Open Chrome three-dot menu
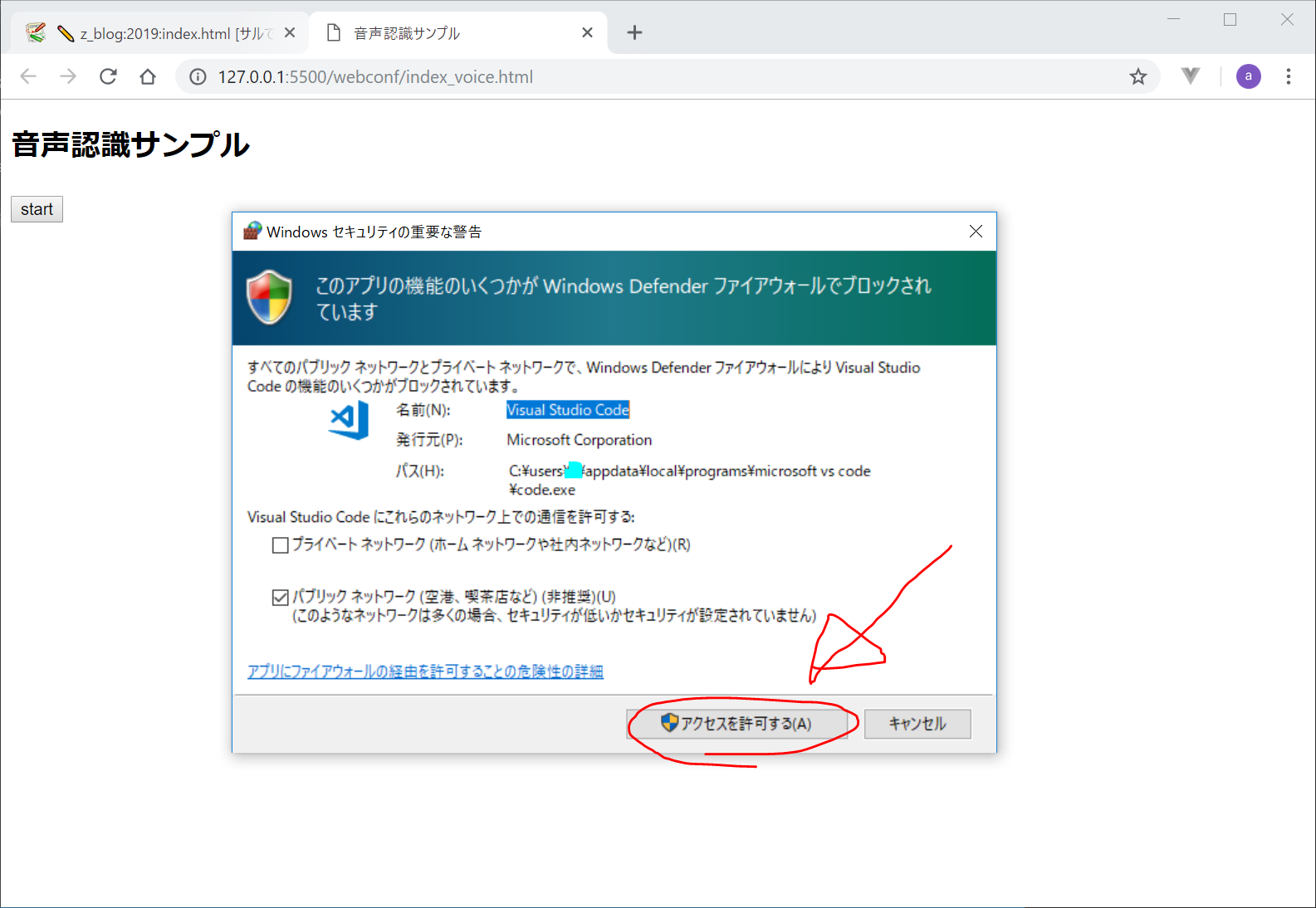1316x908 pixels. [1289, 76]
